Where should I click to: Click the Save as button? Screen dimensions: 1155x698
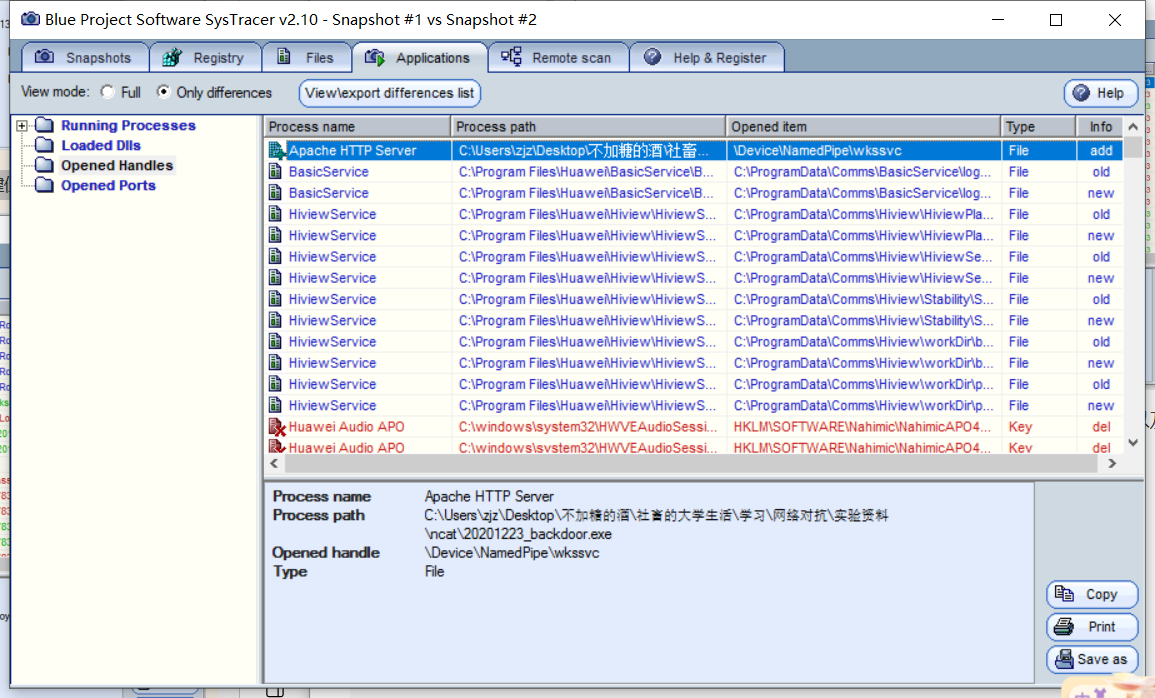[x=1092, y=659]
